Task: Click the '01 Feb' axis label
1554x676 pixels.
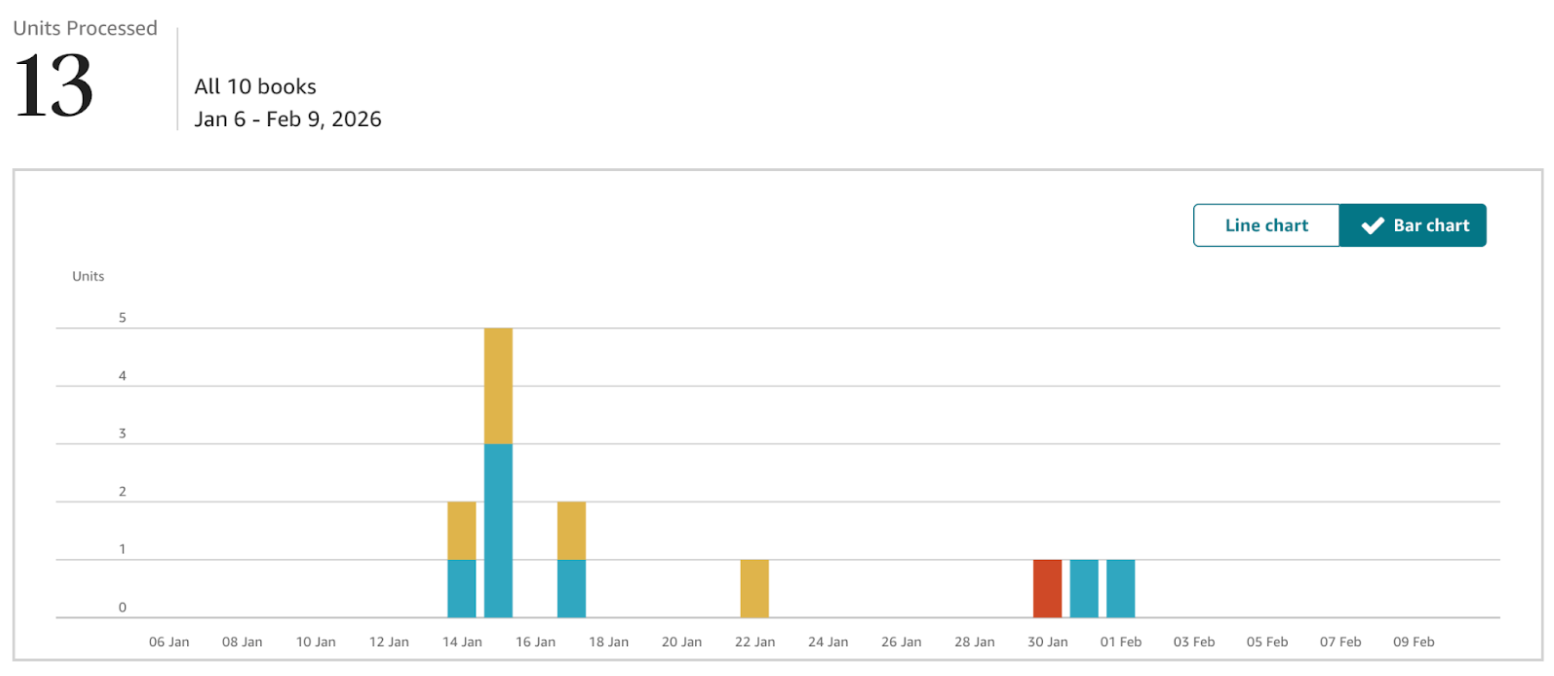Action: 1121,642
